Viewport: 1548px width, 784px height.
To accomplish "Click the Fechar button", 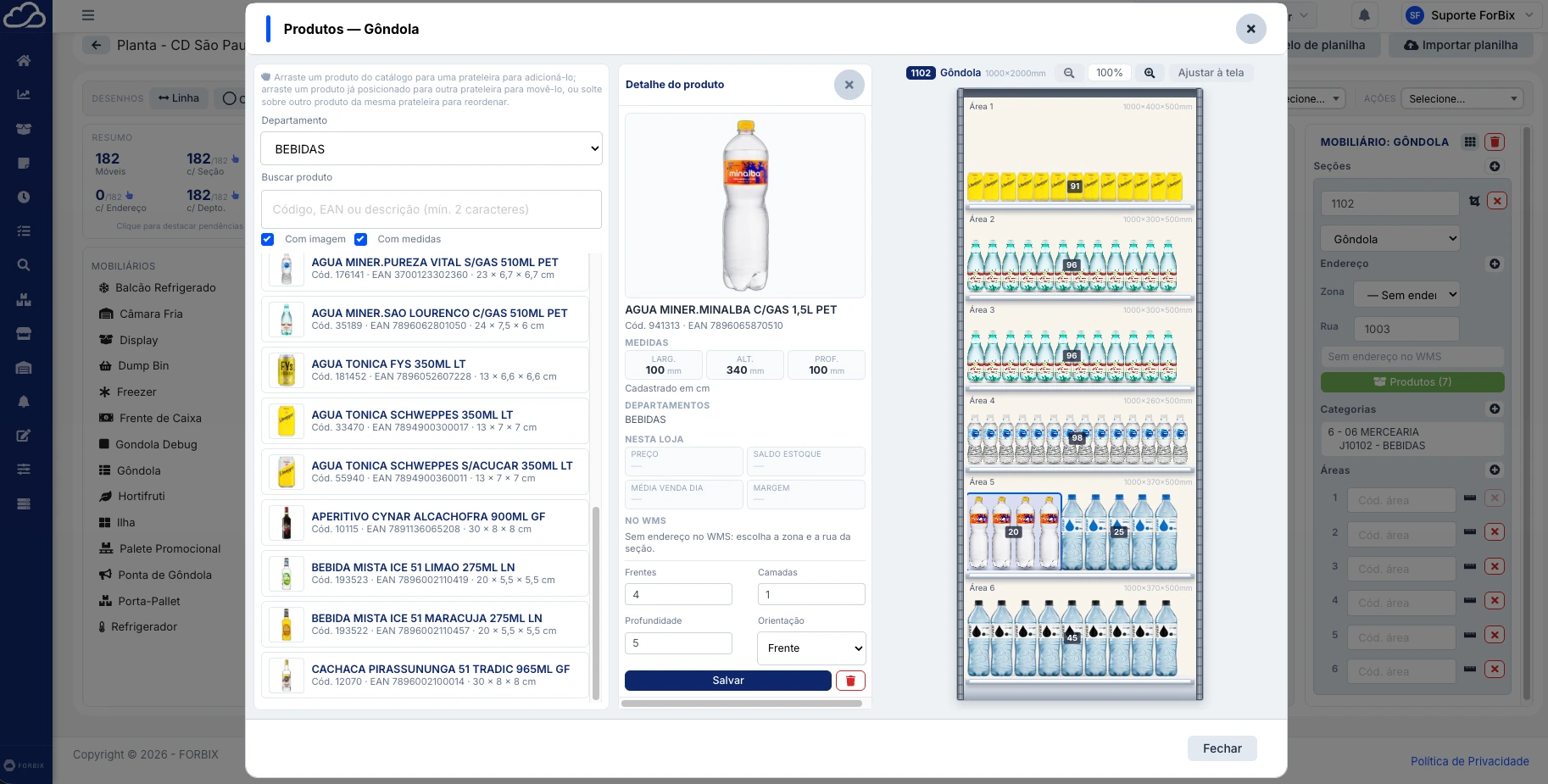I will tap(1222, 748).
